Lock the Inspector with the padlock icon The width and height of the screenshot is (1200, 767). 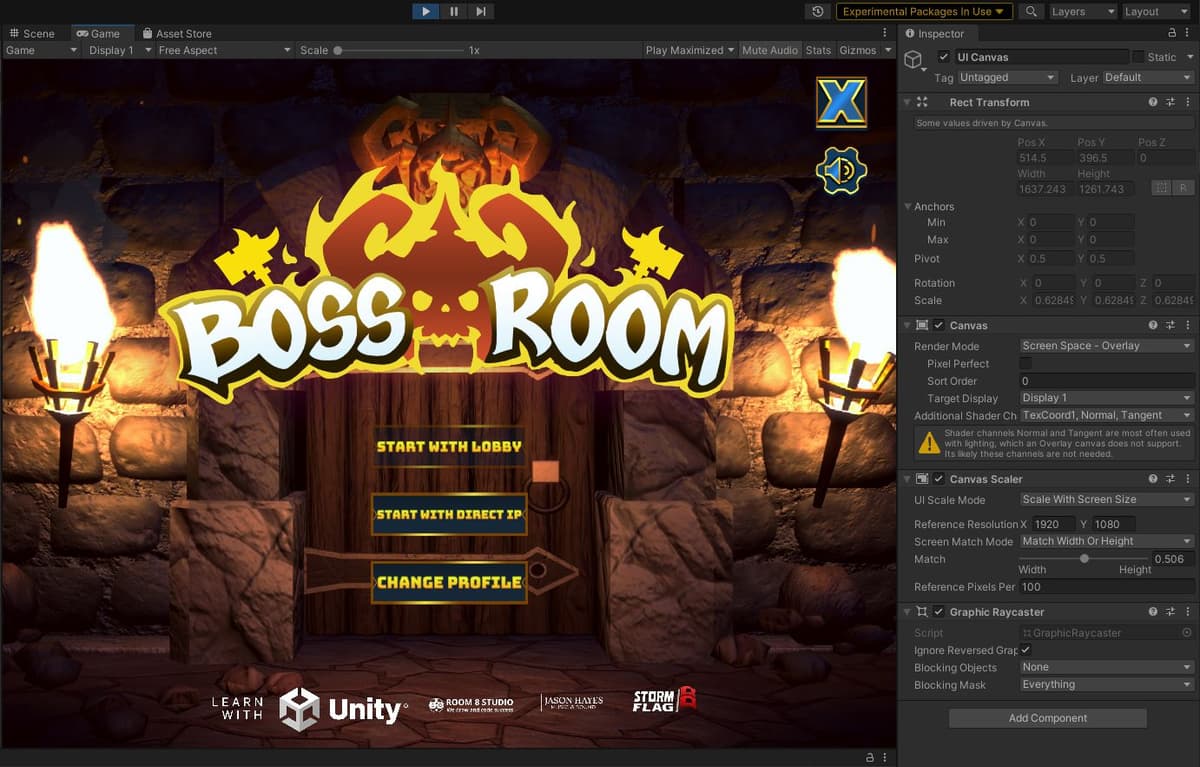pos(1172,33)
